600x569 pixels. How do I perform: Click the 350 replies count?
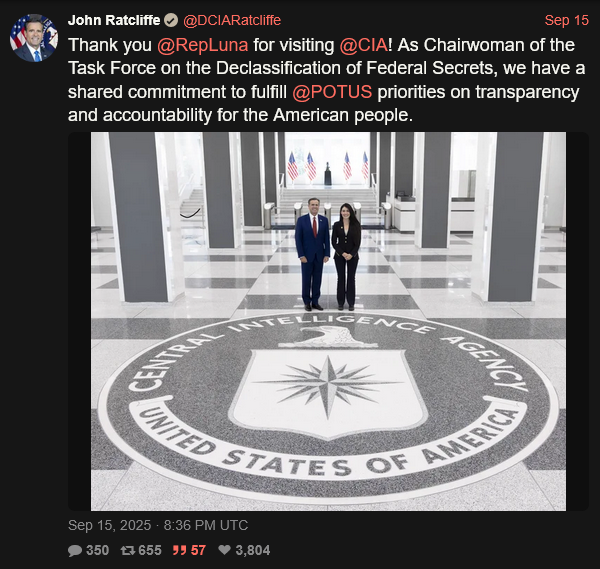[98, 551]
